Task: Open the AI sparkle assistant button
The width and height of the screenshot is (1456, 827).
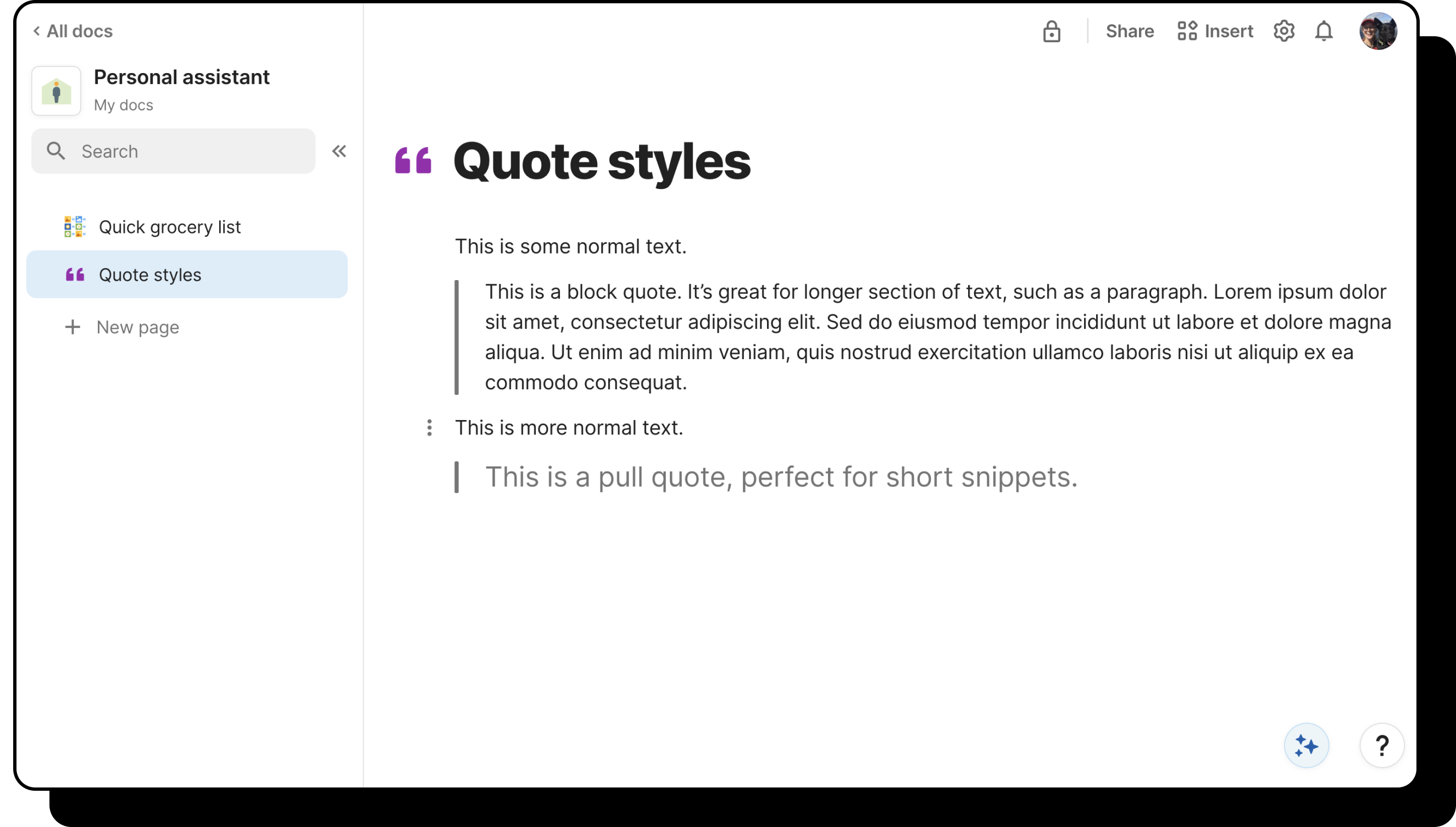Action: [x=1307, y=746]
